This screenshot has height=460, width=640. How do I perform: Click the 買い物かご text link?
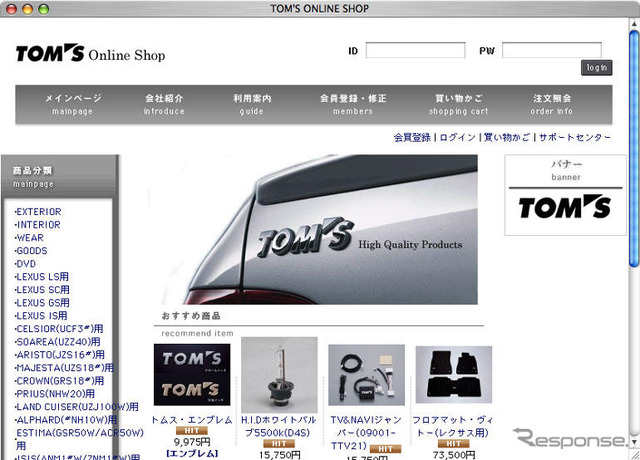tap(507, 138)
